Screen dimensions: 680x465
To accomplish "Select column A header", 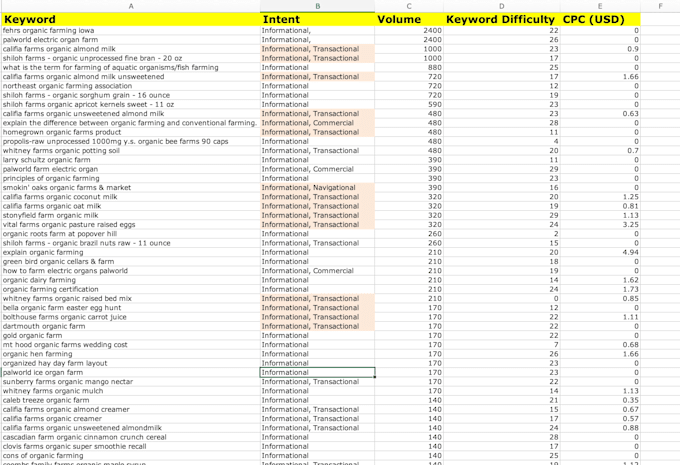I will [131, 6].
